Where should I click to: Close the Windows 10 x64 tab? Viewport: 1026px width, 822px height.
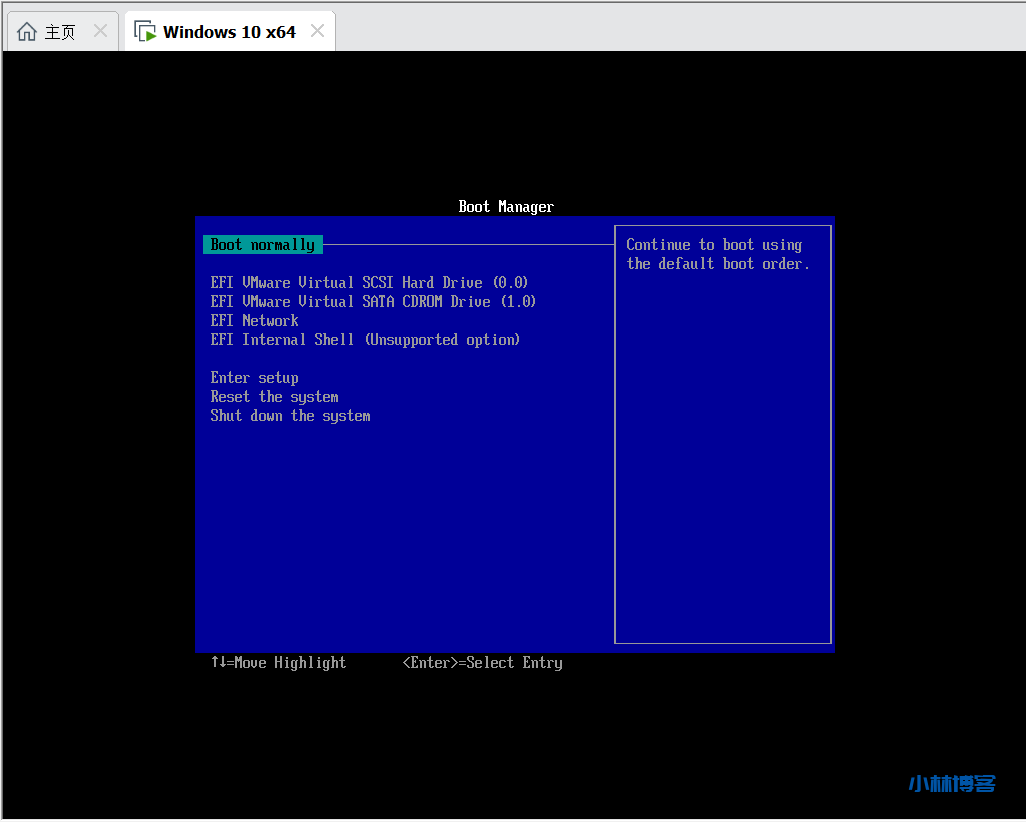click(317, 31)
